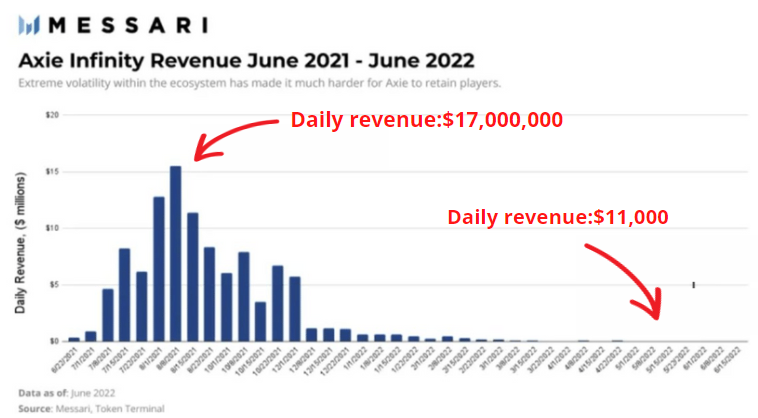Click the 7/8/2021 date label

[x=102, y=358]
